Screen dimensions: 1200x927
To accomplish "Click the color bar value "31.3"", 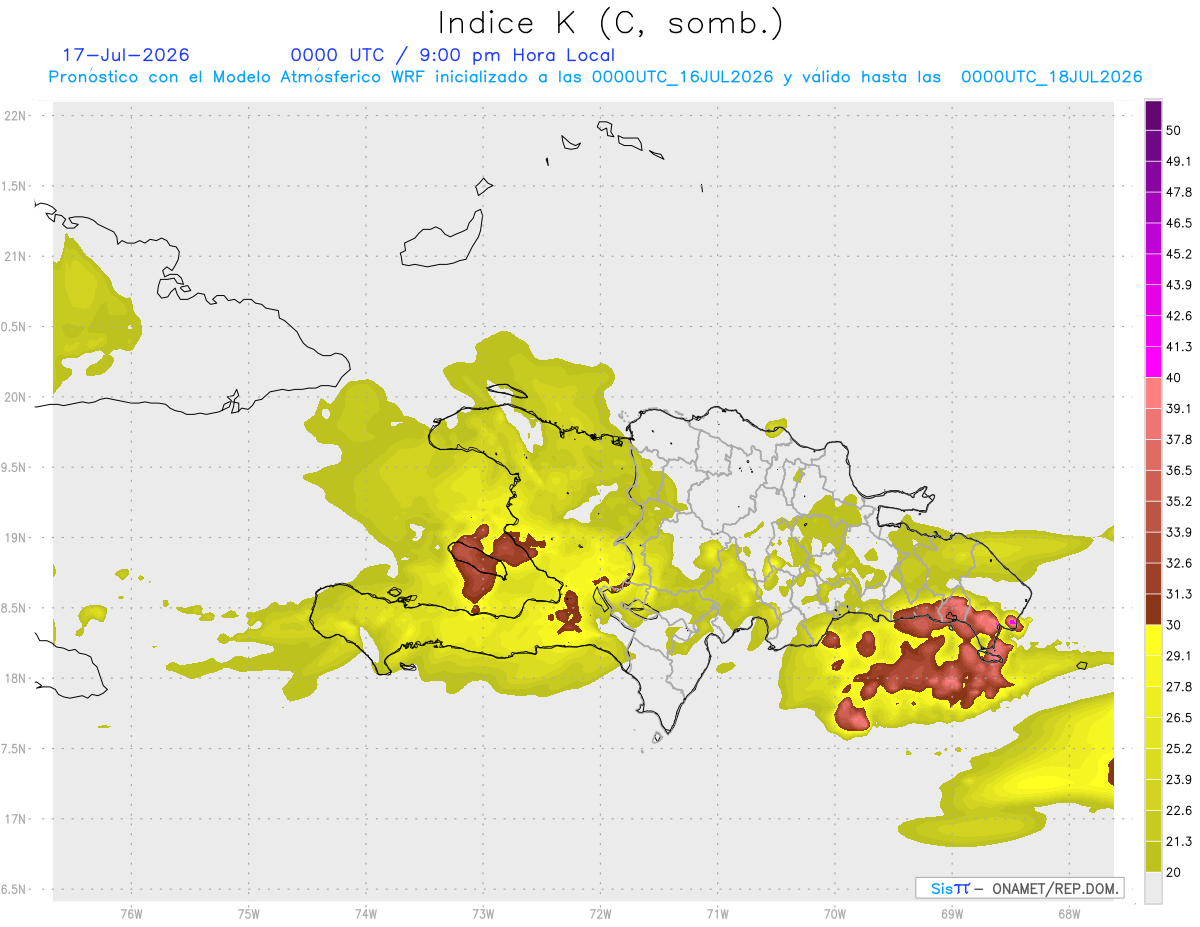I will pyautogui.click(x=1178, y=594).
